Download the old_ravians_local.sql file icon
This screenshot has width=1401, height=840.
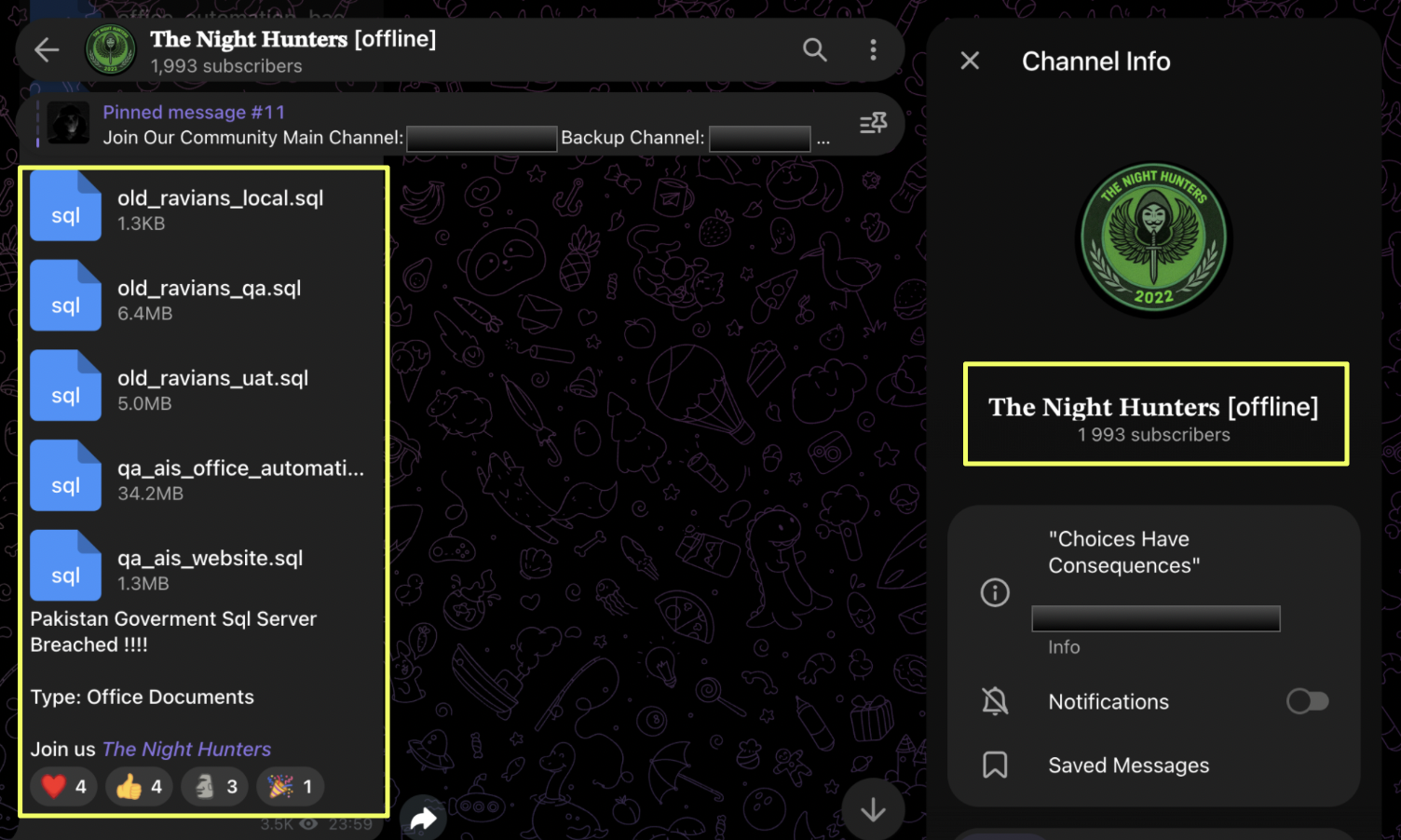pyautogui.click(x=65, y=206)
